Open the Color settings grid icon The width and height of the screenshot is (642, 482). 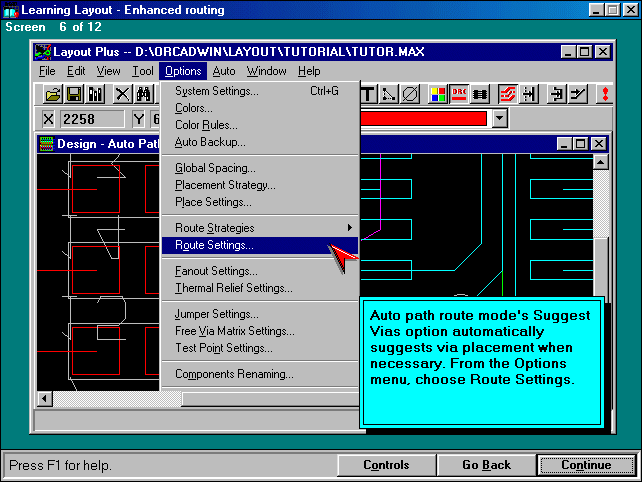[438, 94]
